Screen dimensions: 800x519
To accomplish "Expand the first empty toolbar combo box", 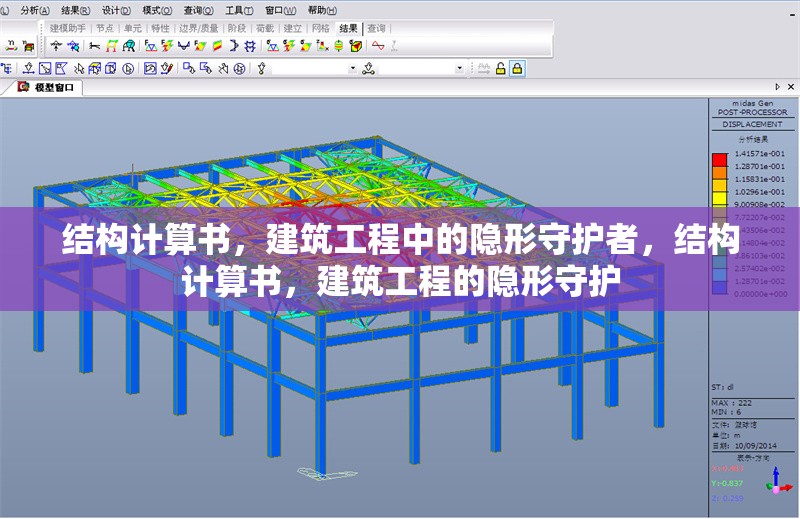I will tap(352, 68).
